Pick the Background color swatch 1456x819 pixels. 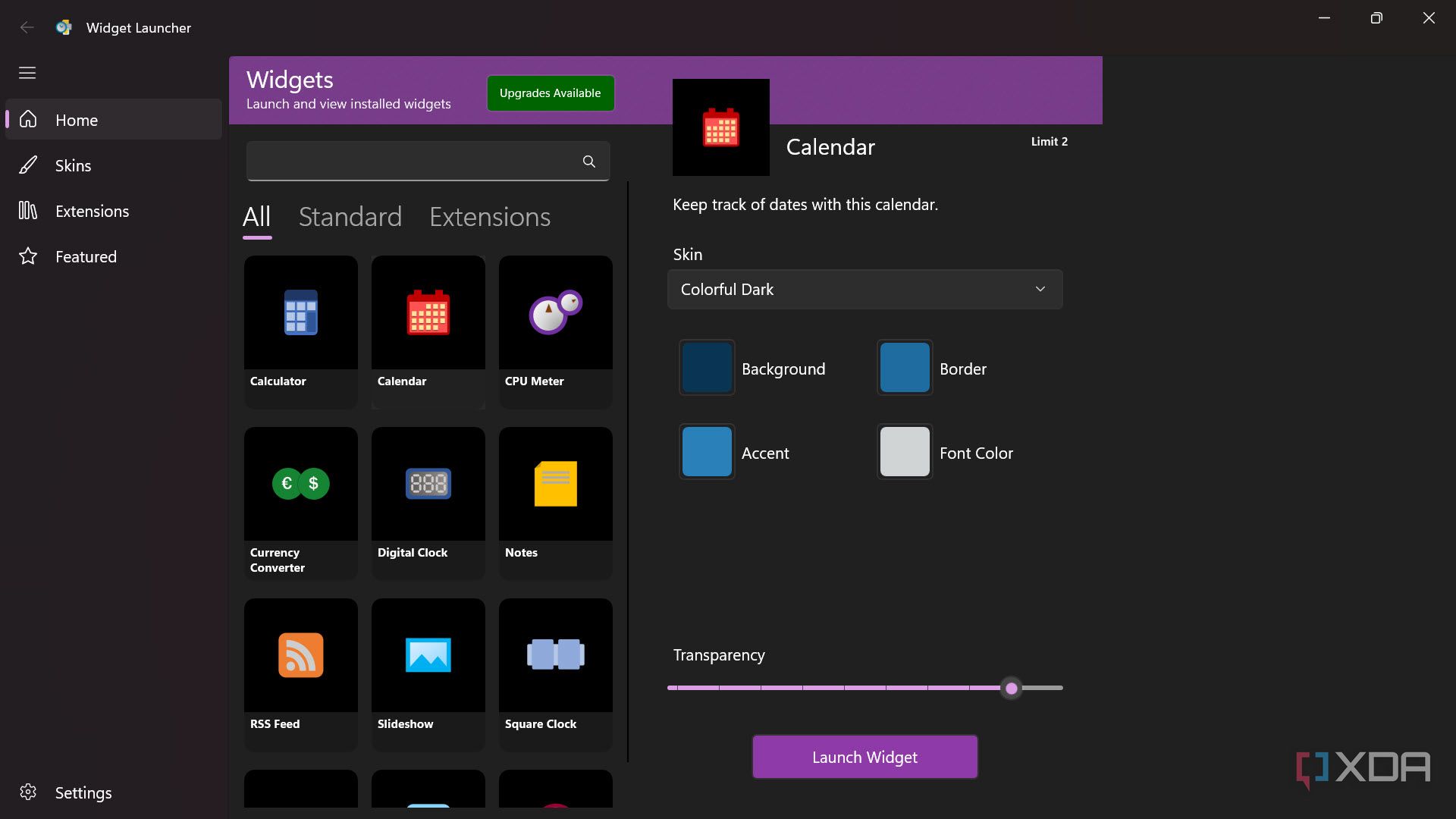(707, 368)
